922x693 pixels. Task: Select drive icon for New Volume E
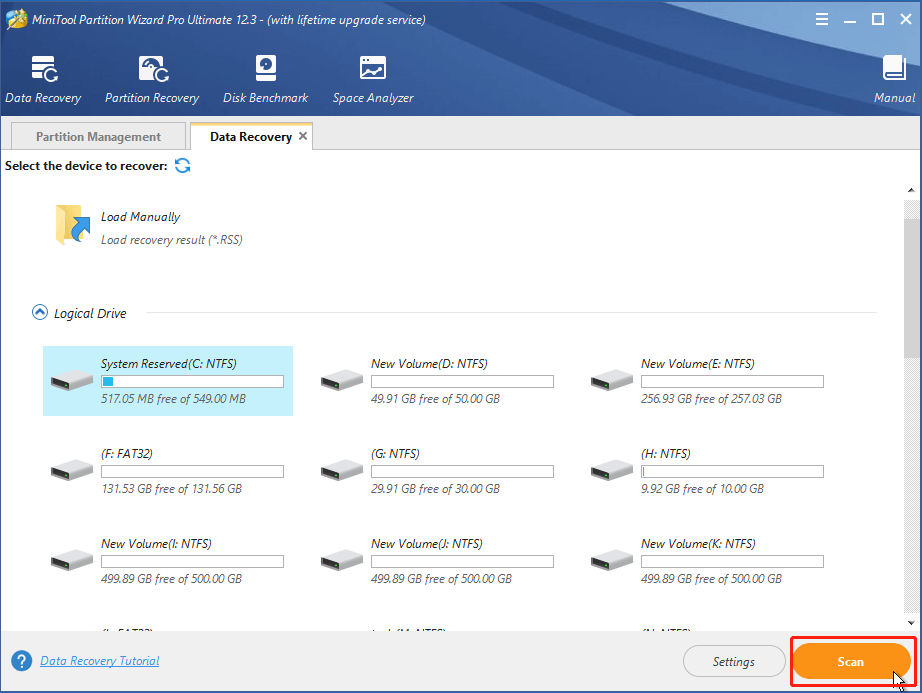coord(612,380)
